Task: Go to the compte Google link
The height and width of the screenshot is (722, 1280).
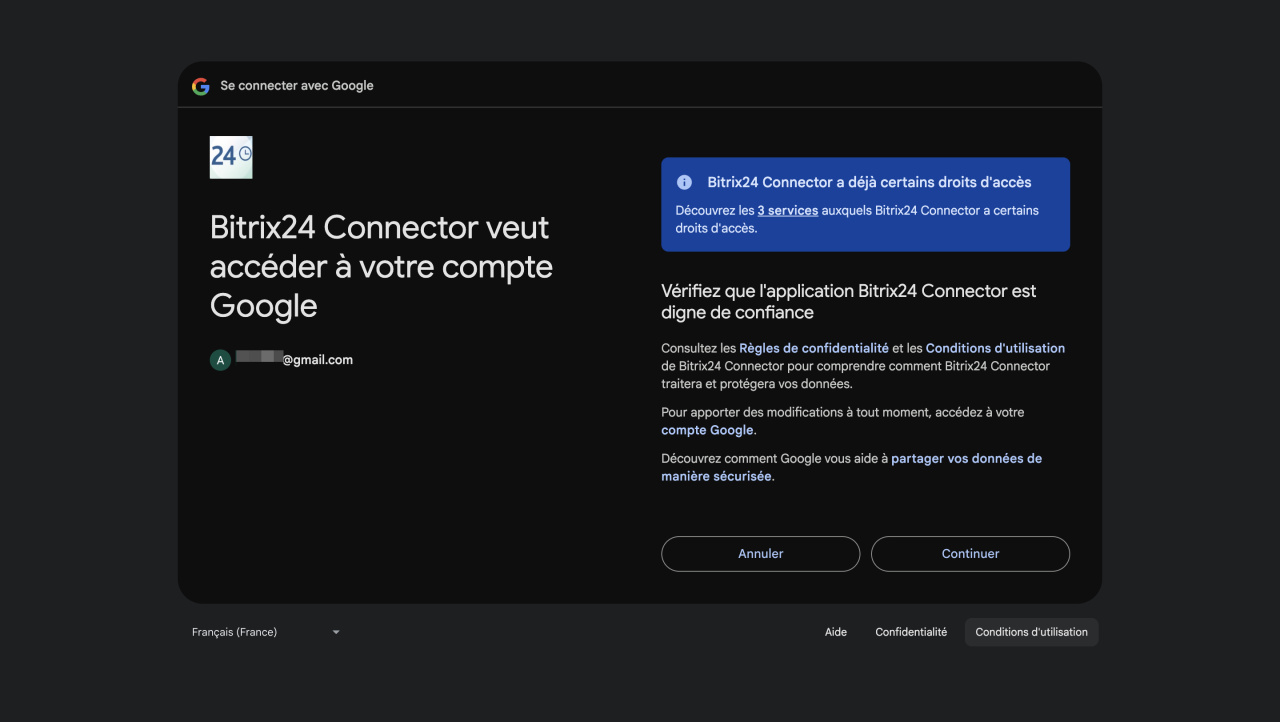Action: [707, 430]
